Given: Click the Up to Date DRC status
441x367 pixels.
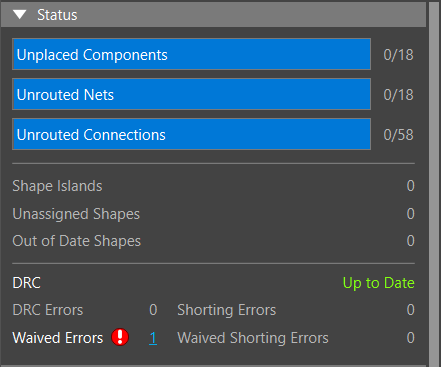Looking at the screenshot, I should click(x=379, y=283).
